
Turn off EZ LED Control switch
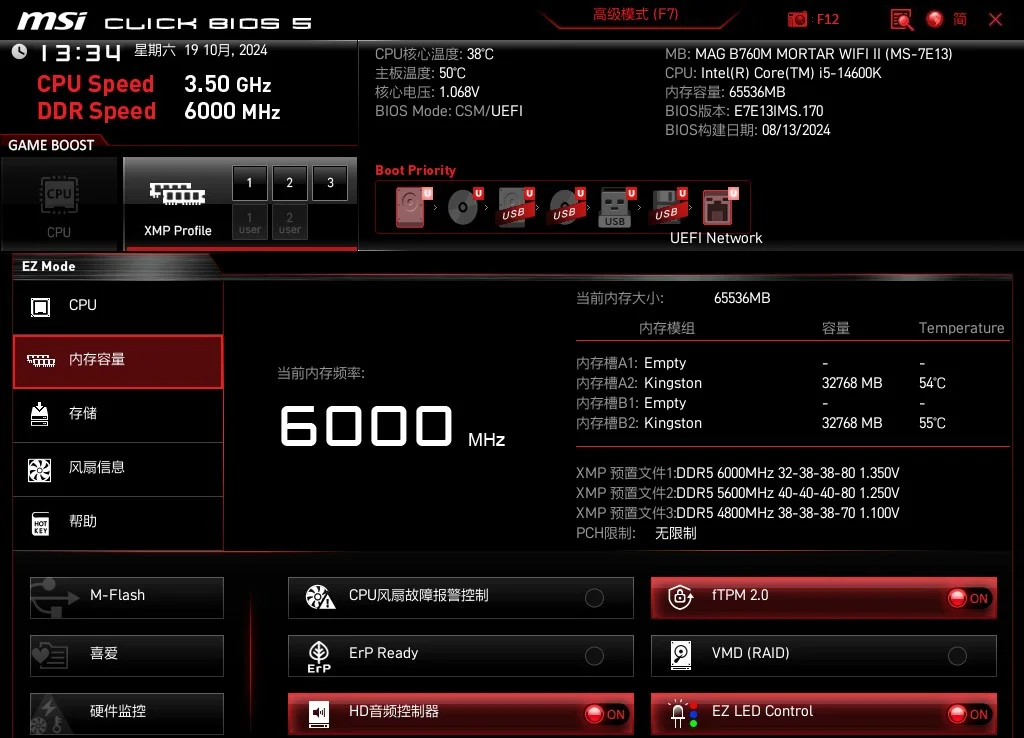(x=969, y=714)
